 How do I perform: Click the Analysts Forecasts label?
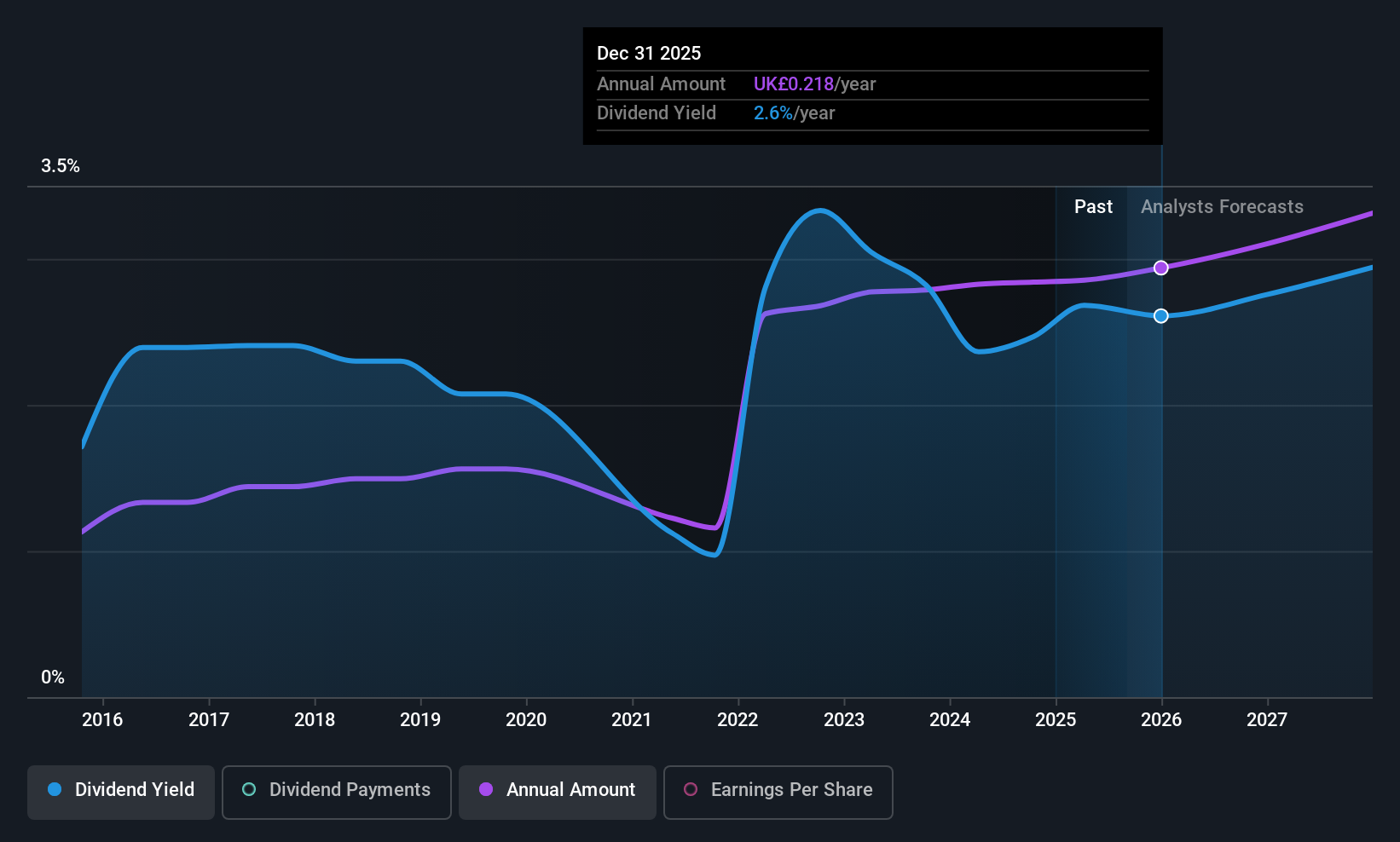1222,207
